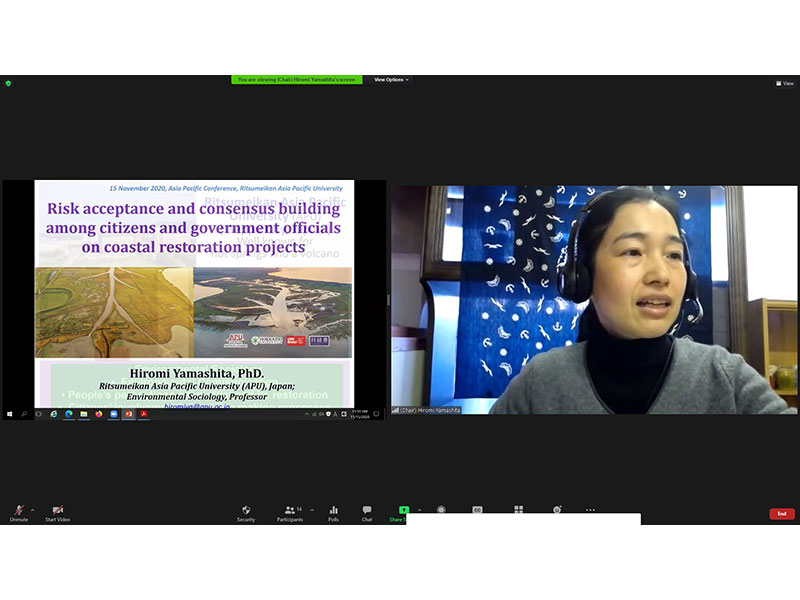Expand the share screen options arrow
This screenshot has width=800, height=600.
tap(419, 509)
